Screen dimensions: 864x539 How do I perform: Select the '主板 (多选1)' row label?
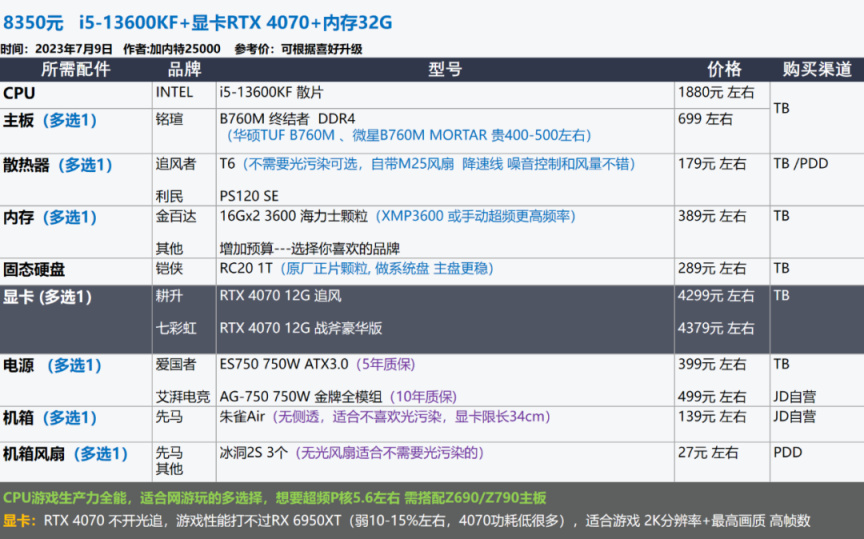tap(50, 120)
